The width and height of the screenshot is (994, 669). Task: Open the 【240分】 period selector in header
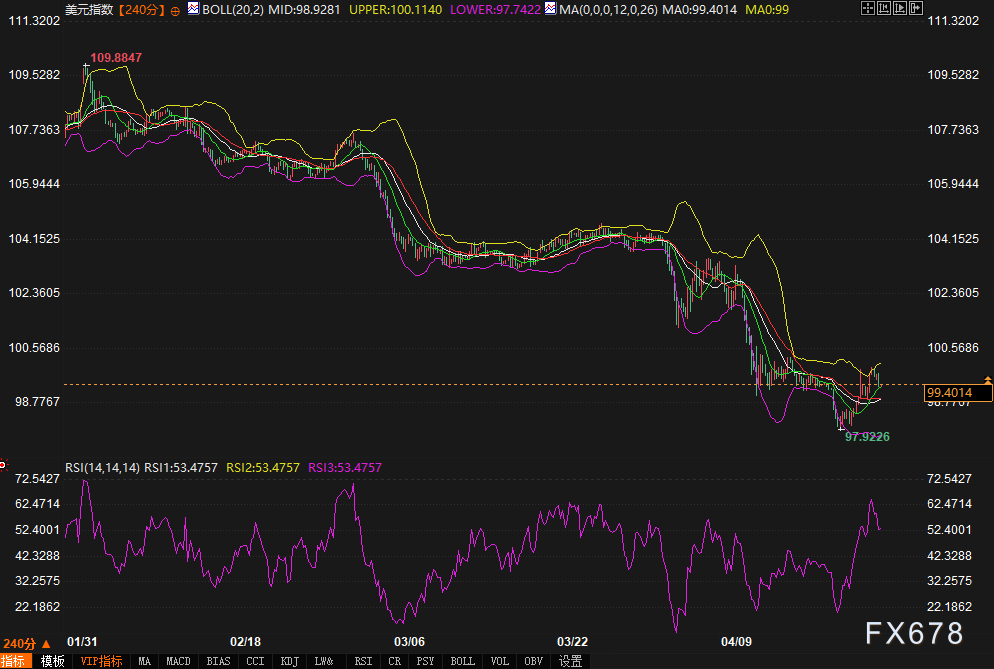[x=140, y=9]
